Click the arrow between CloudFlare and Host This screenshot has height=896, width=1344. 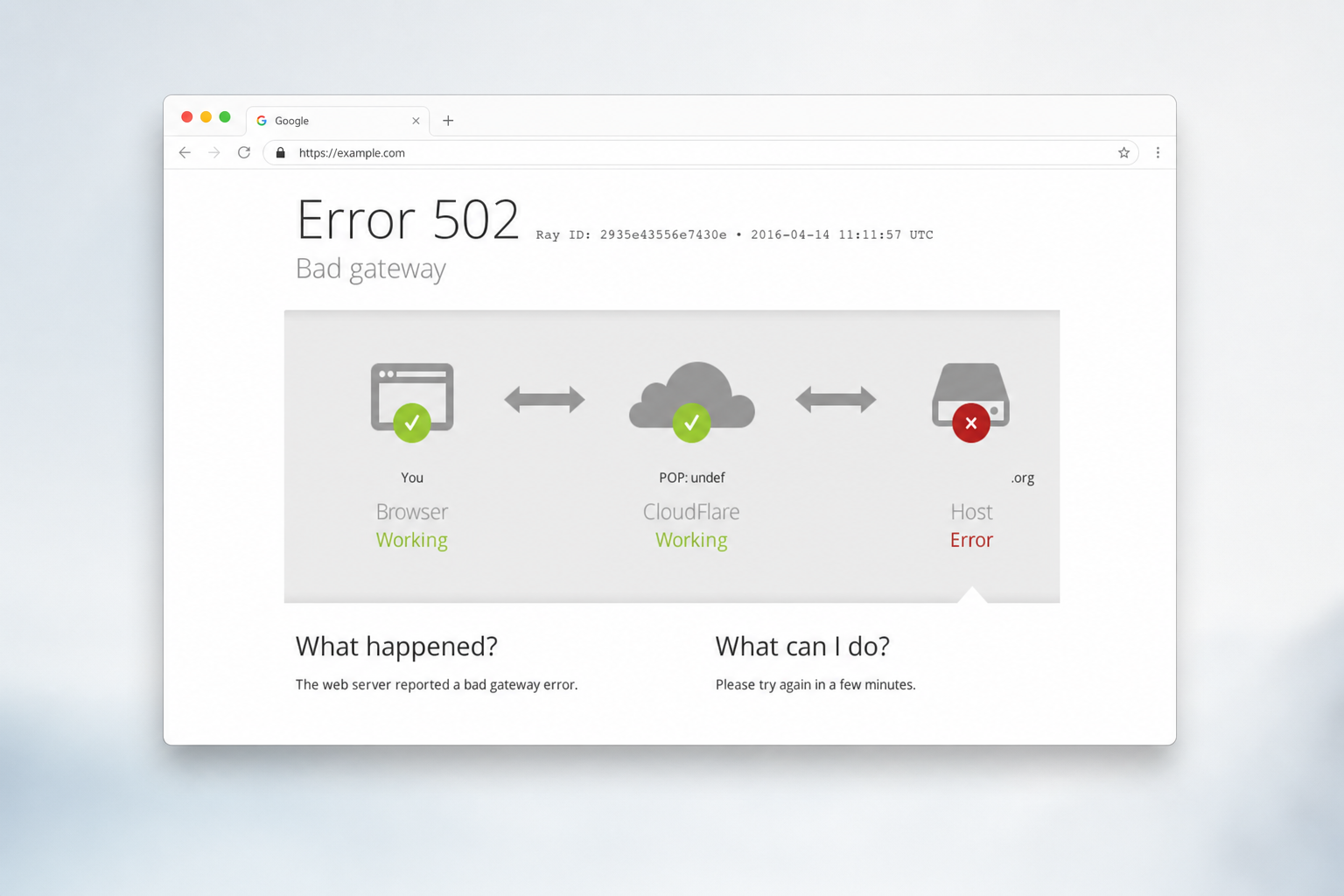836,400
